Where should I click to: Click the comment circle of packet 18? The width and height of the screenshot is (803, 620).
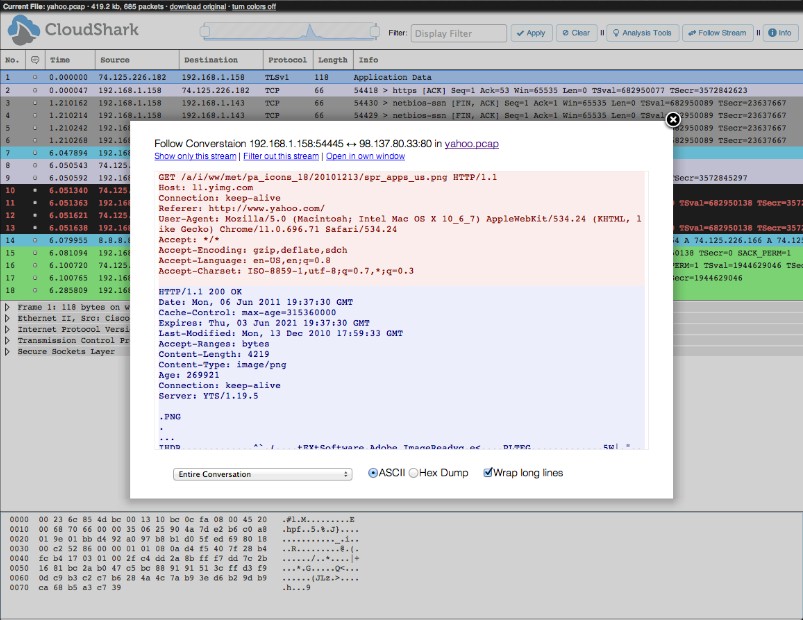35,290
